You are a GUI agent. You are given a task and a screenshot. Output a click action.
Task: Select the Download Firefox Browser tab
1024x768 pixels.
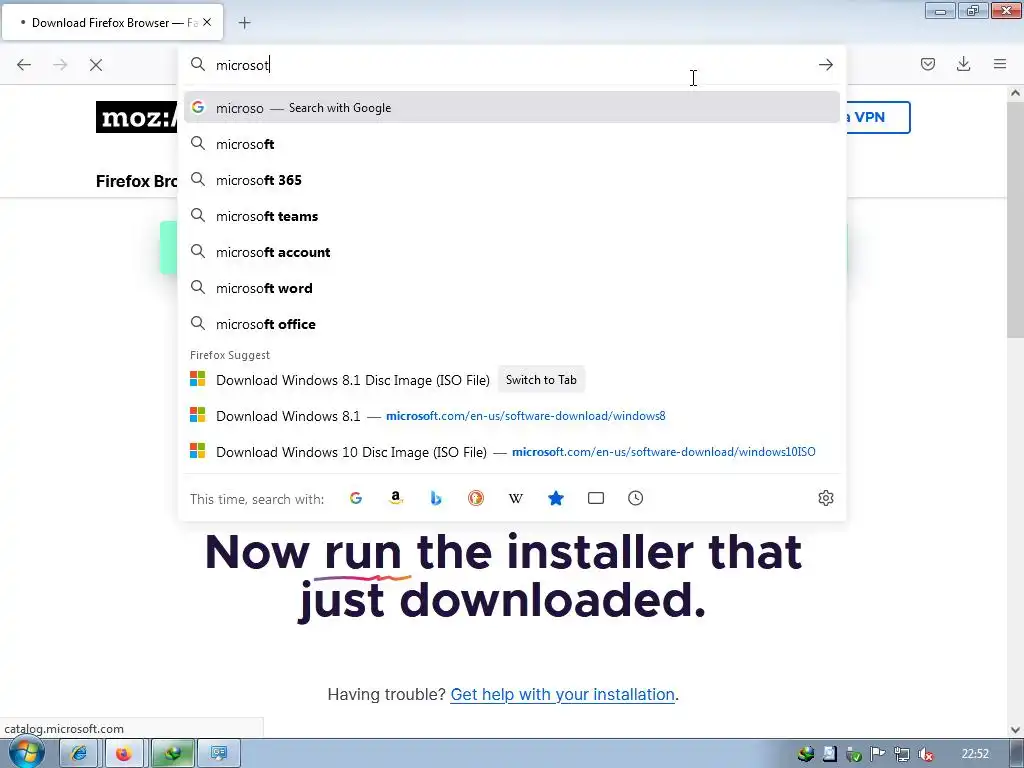point(112,22)
